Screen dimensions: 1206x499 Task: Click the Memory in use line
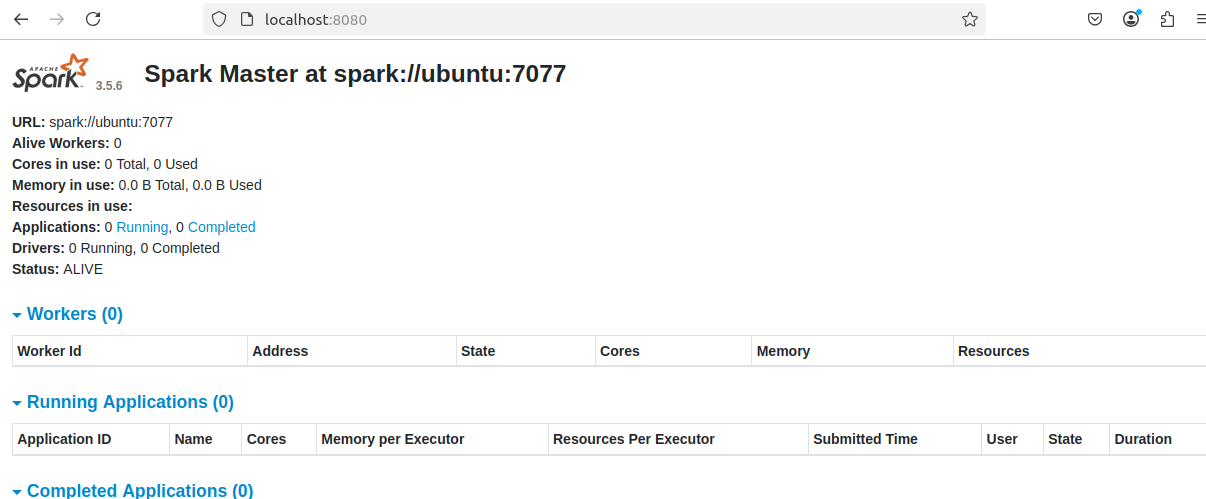pyautogui.click(x=137, y=185)
